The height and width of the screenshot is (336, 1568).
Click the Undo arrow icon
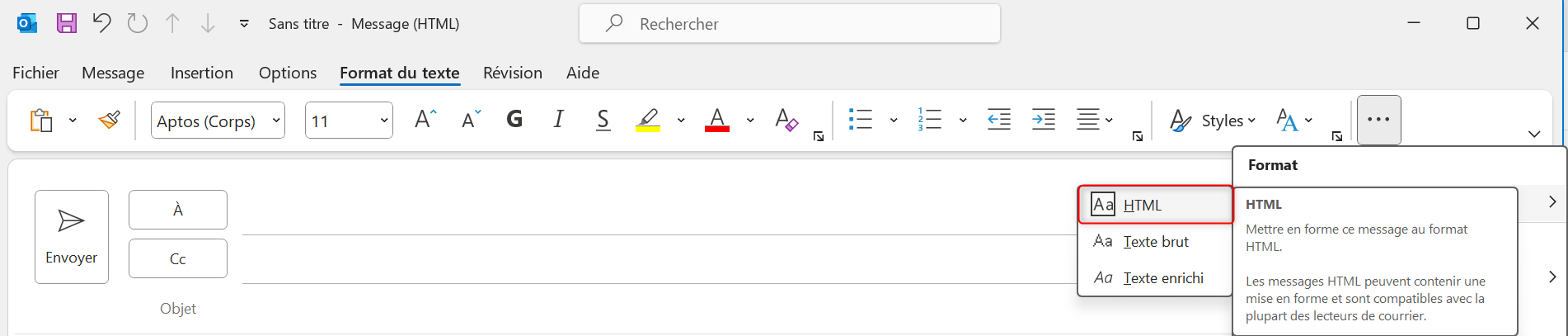coord(101,23)
